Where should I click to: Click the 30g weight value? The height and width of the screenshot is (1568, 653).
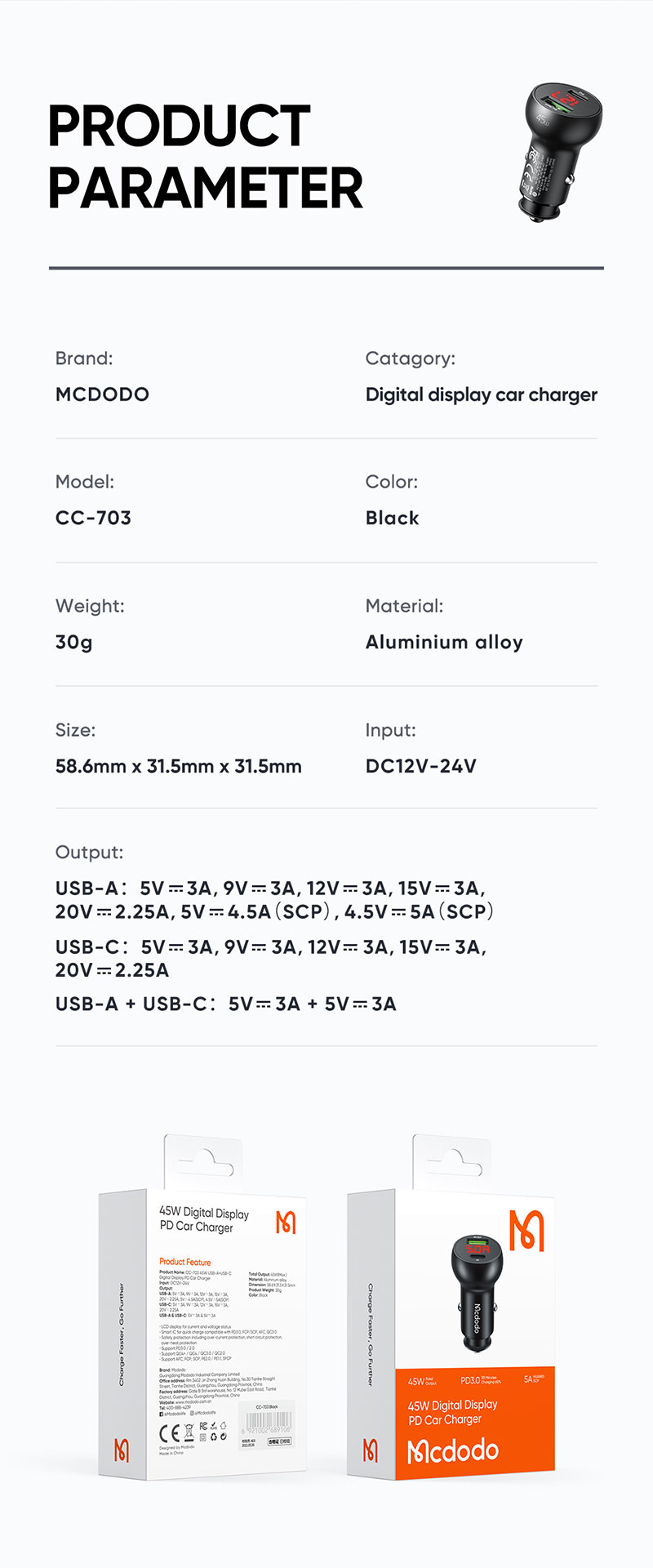(73, 642)
